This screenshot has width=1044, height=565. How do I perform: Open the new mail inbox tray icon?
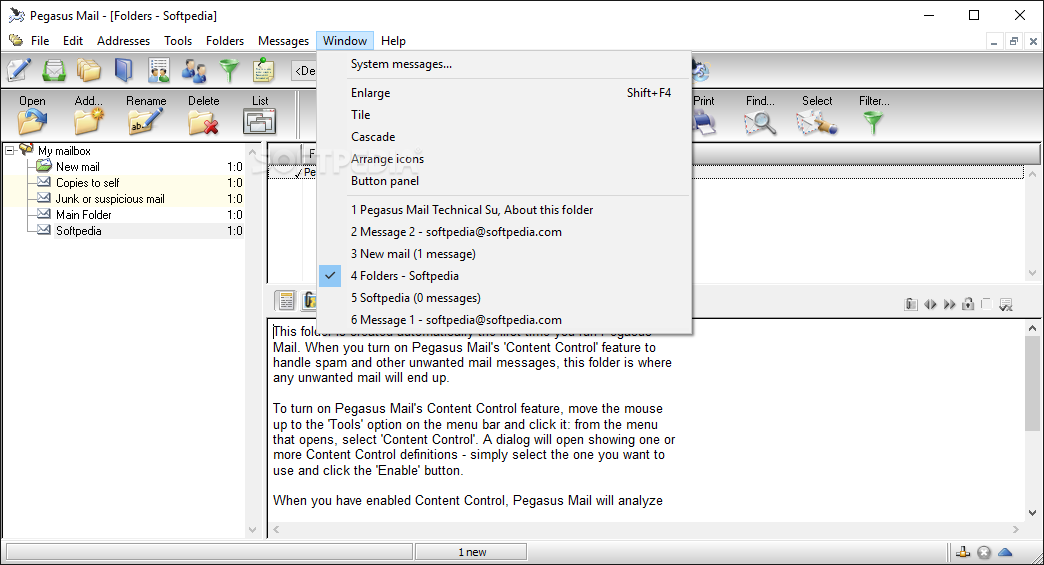coord(54,70)
